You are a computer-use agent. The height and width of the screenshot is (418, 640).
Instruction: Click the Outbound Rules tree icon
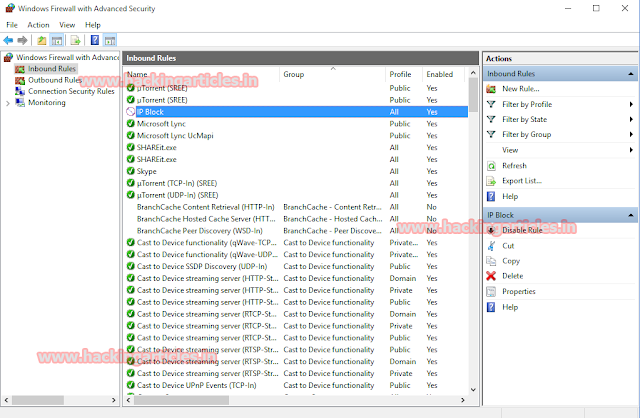coord(20,80)
